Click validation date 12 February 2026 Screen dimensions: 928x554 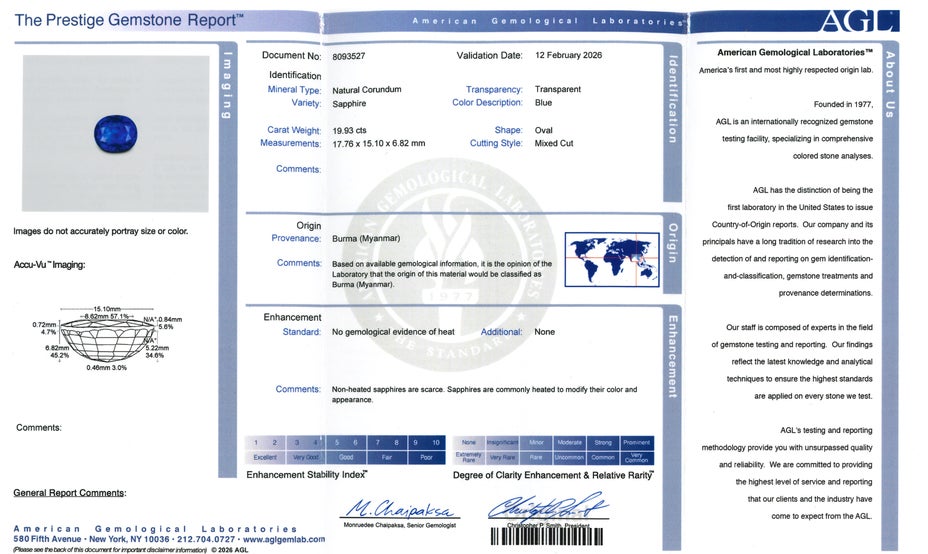point(568,55)
